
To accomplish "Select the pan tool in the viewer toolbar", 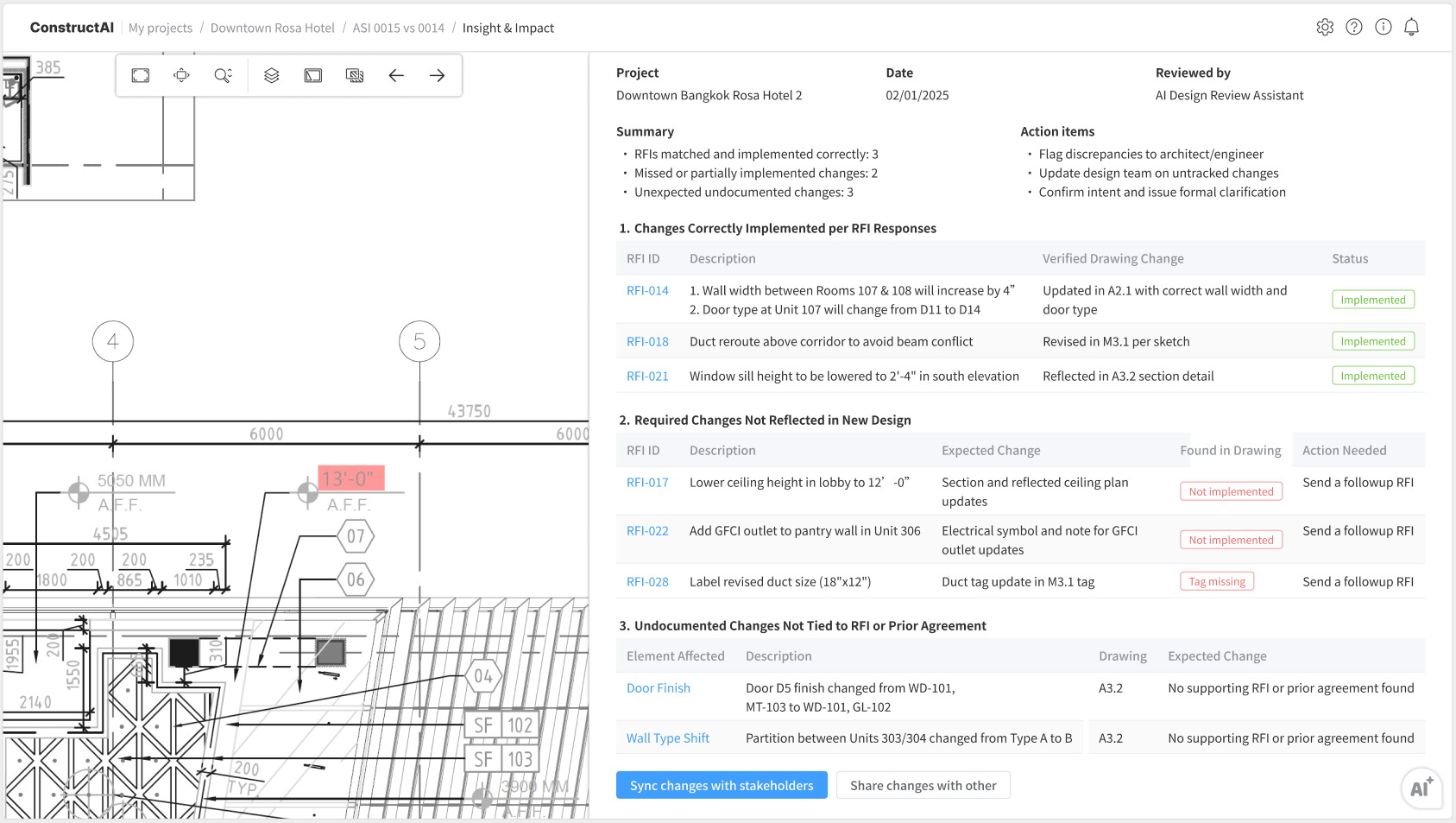I will tap(181, 75).
